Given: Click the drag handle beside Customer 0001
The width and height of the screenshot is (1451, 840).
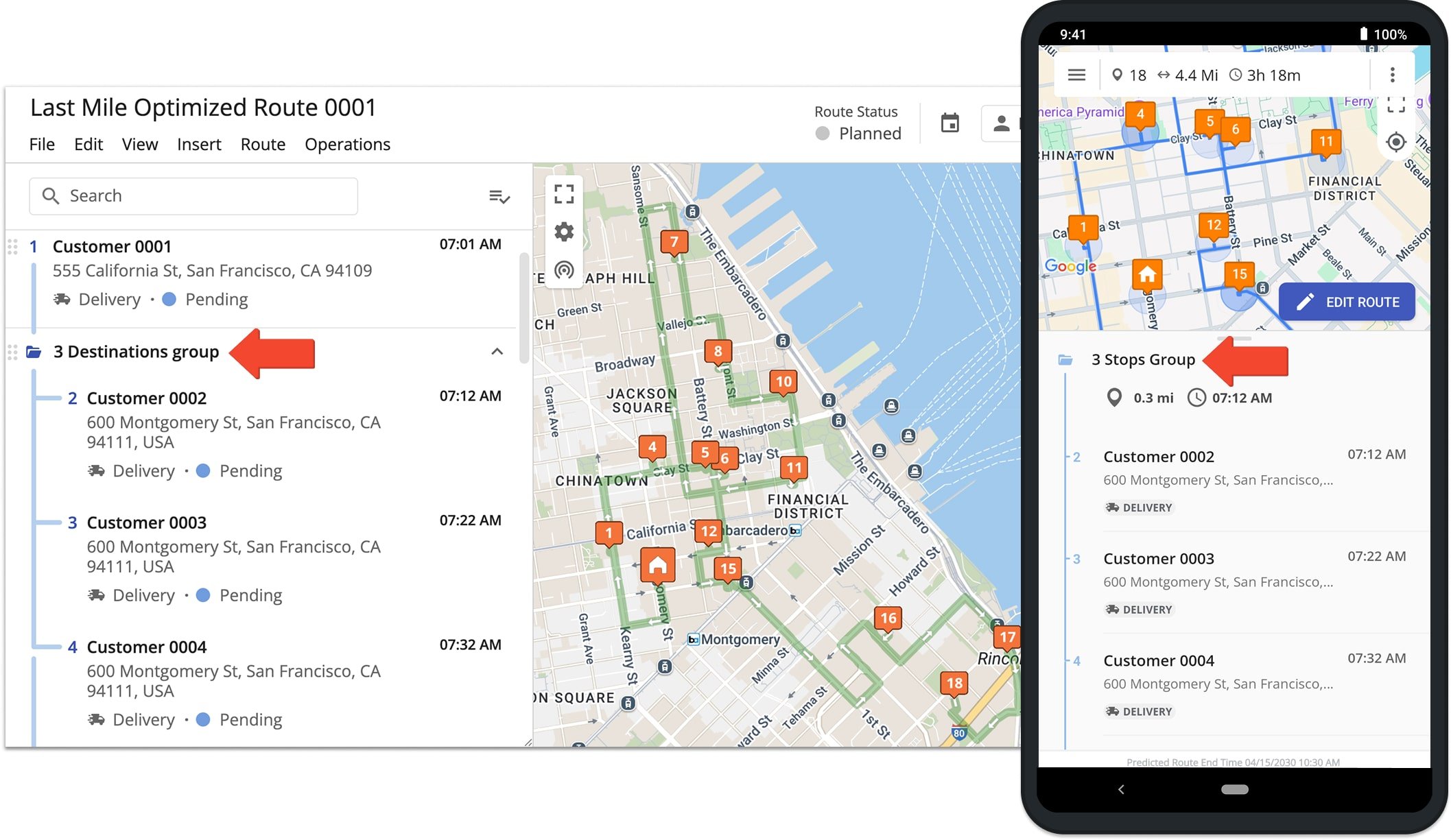Looking at the screenshot, I should coord(12,247).
